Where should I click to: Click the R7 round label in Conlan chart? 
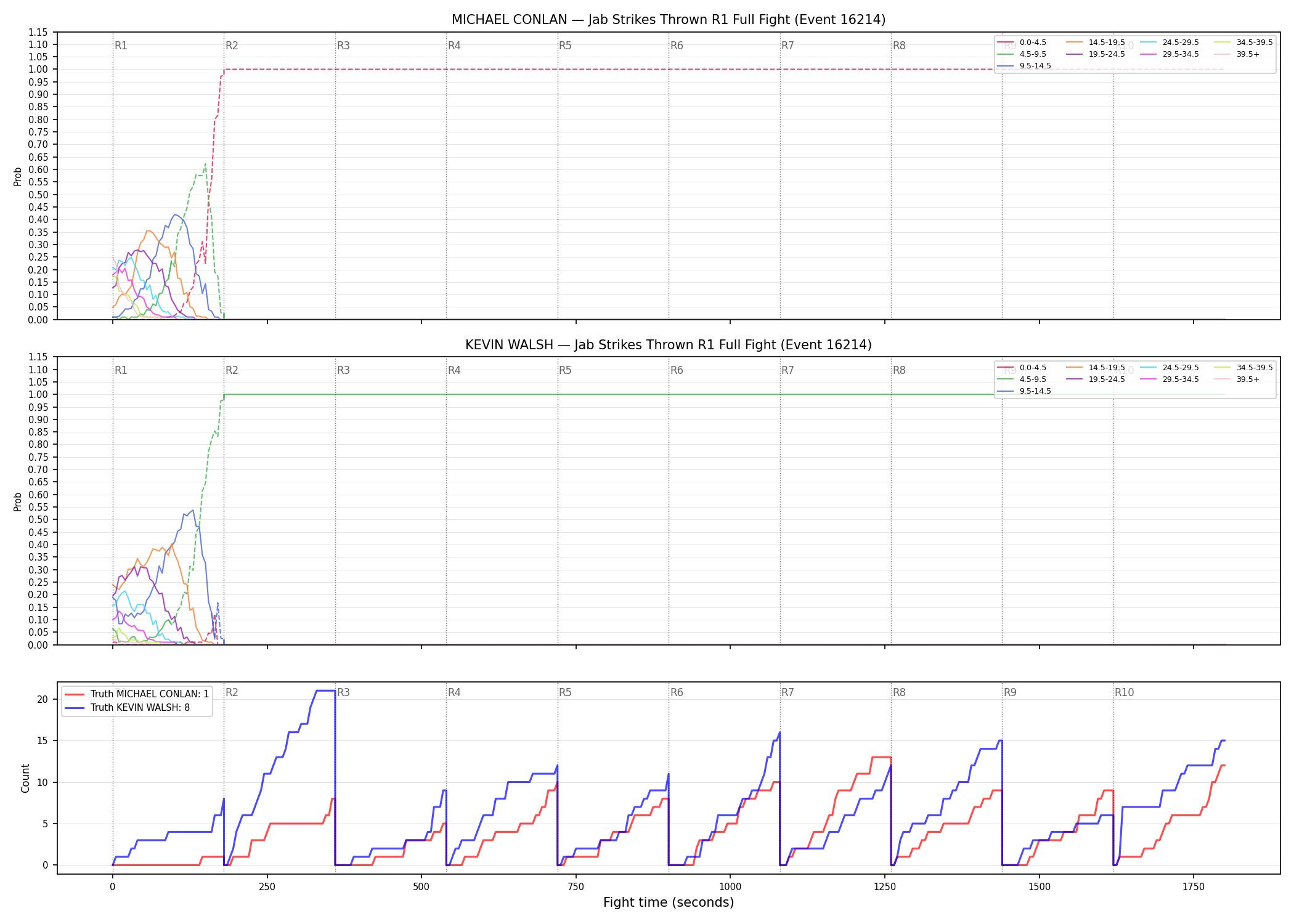point(787,46)
